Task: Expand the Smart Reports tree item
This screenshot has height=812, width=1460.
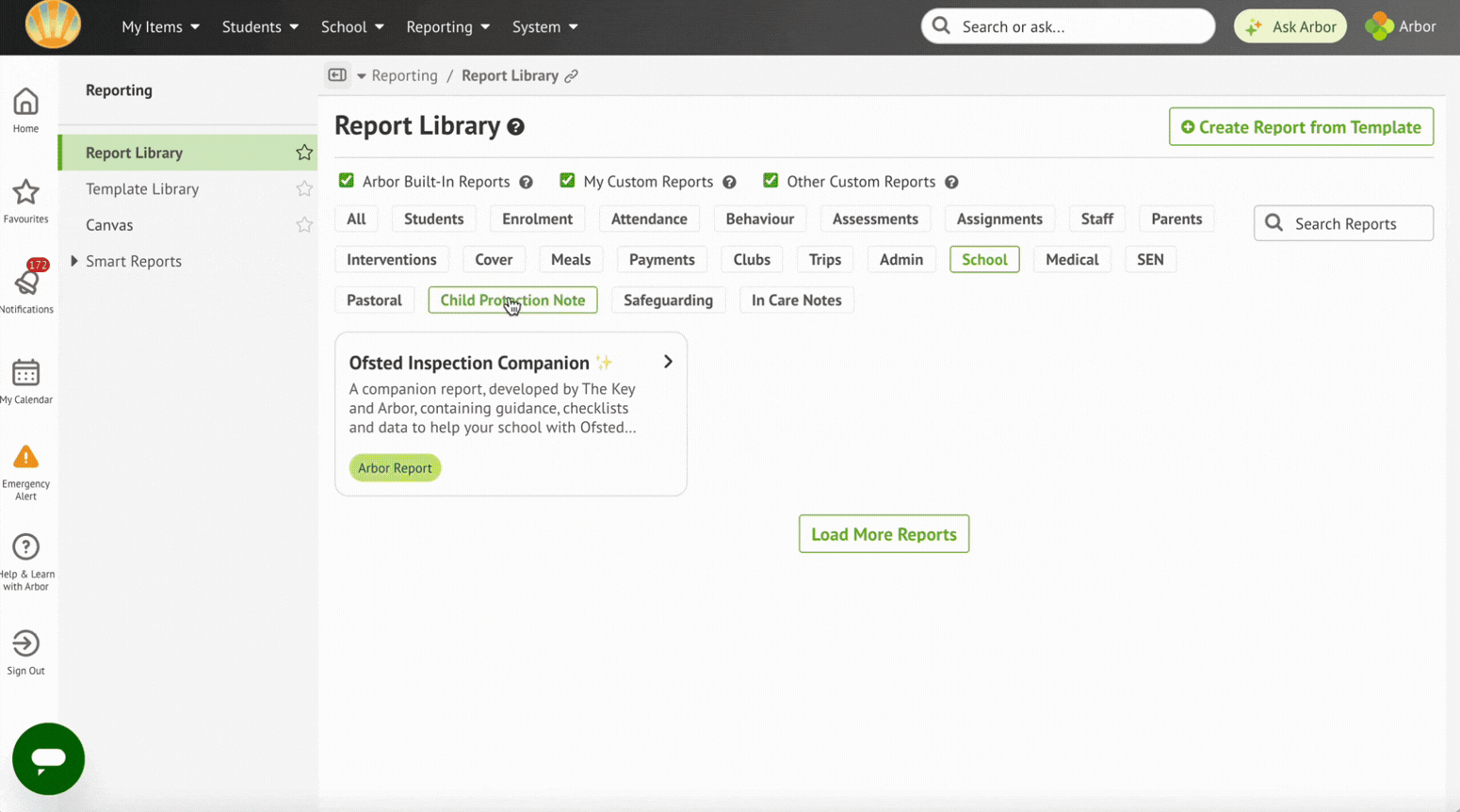Action: (x=74, y=261)
